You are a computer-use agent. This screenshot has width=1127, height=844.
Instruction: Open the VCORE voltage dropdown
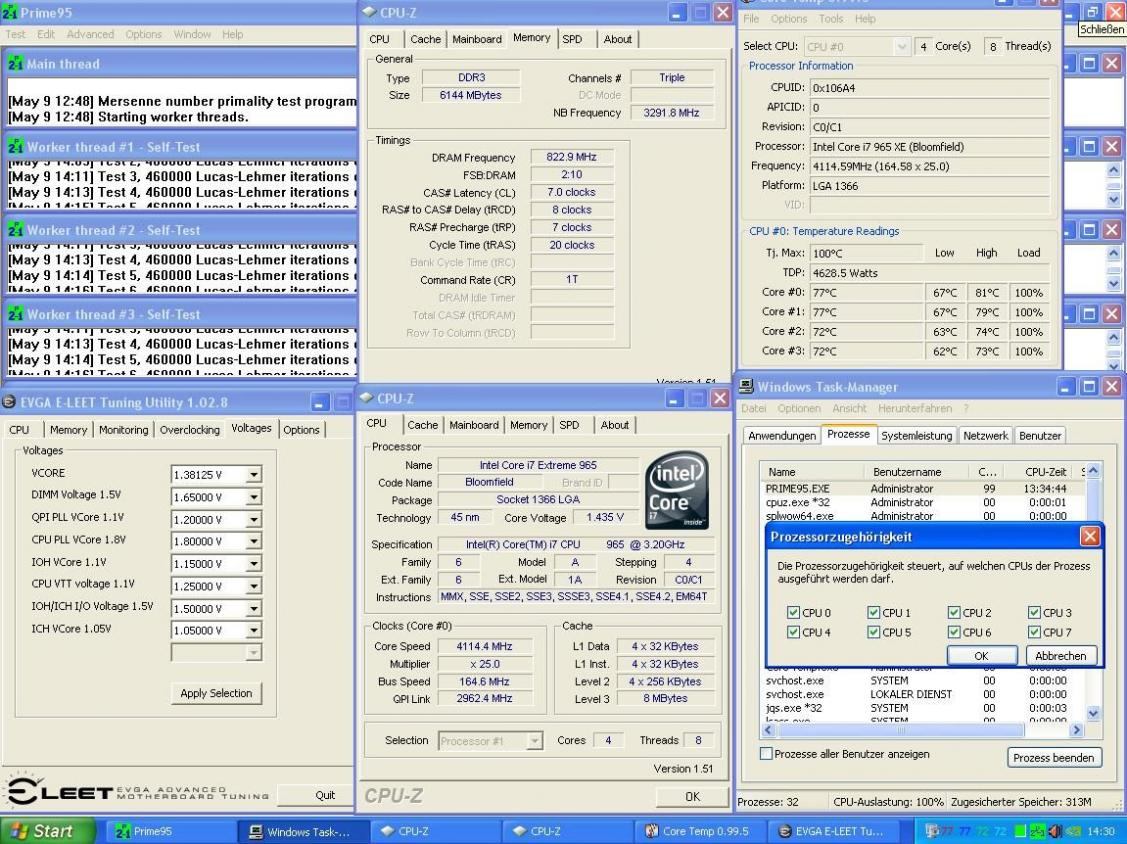coord(253,474)
